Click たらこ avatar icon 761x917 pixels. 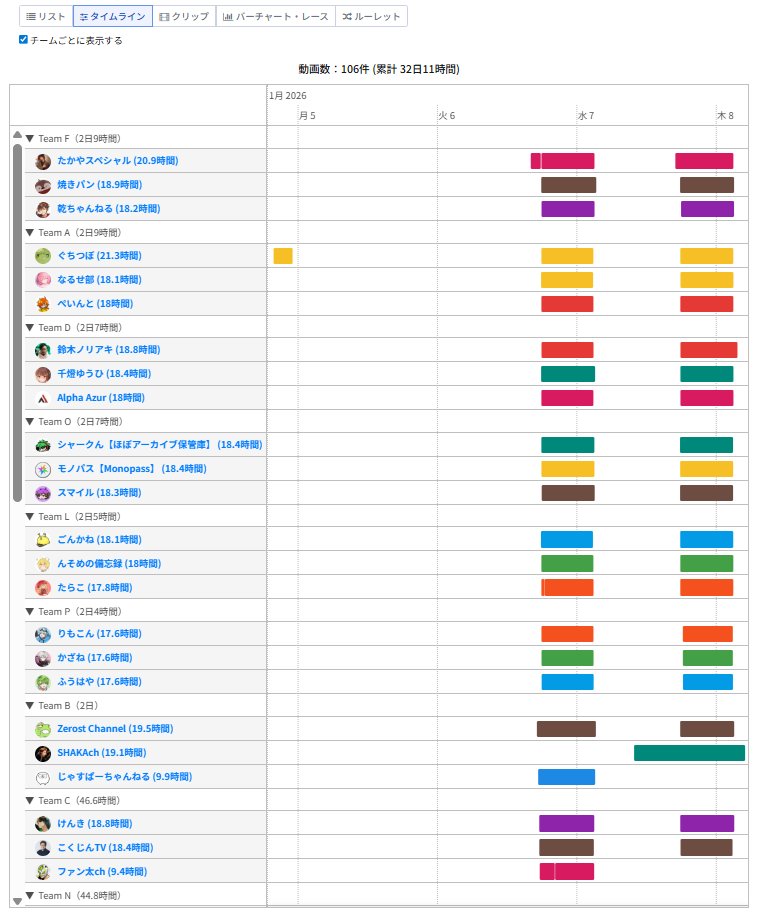43,588
